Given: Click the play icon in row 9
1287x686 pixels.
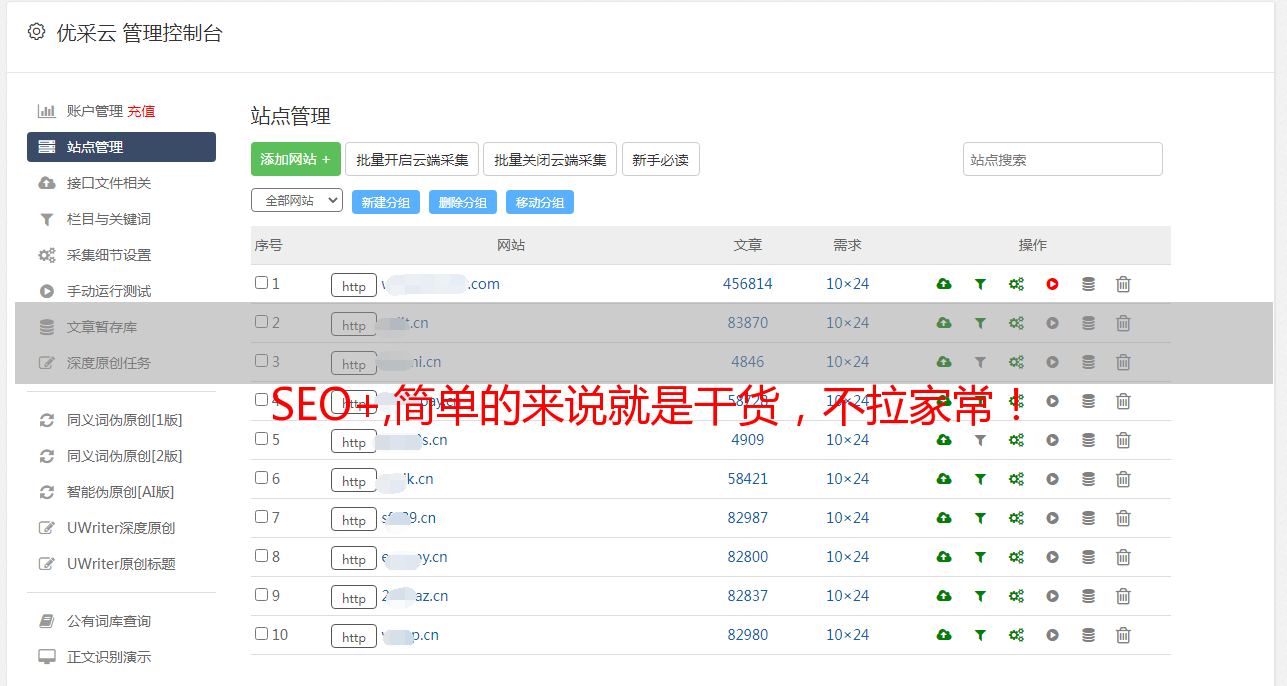Looking at the screenshot, I should pyautogui.click(x=1052, y=596).
